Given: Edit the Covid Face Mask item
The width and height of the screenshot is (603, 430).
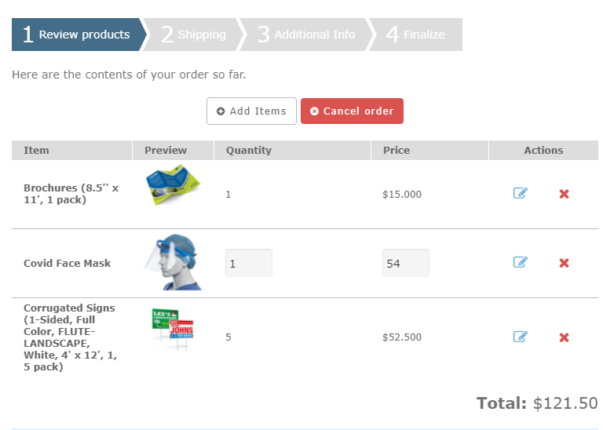Looking at the screenshot, I should pos(520,262).
